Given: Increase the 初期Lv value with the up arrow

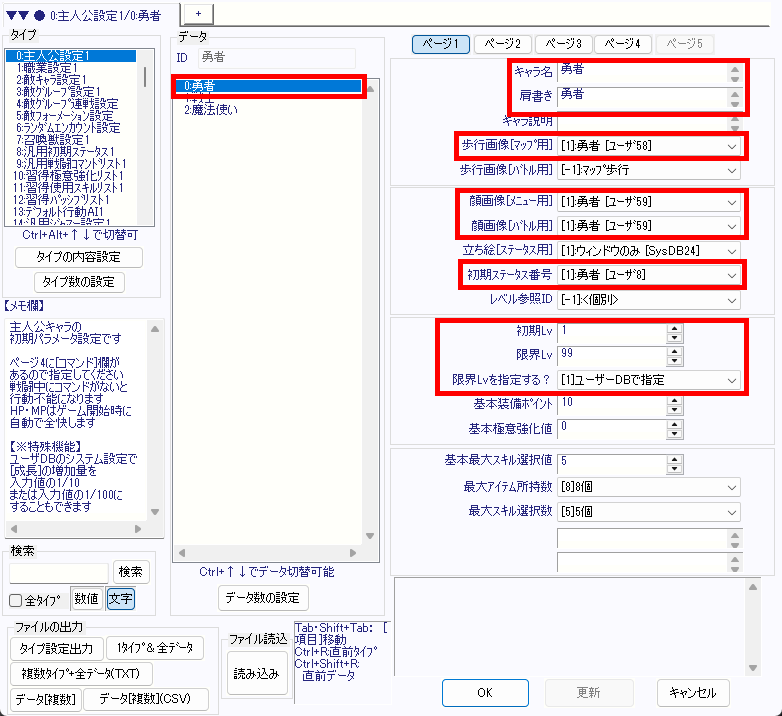Looking at the screenshot, I should [x=674, y=326].
